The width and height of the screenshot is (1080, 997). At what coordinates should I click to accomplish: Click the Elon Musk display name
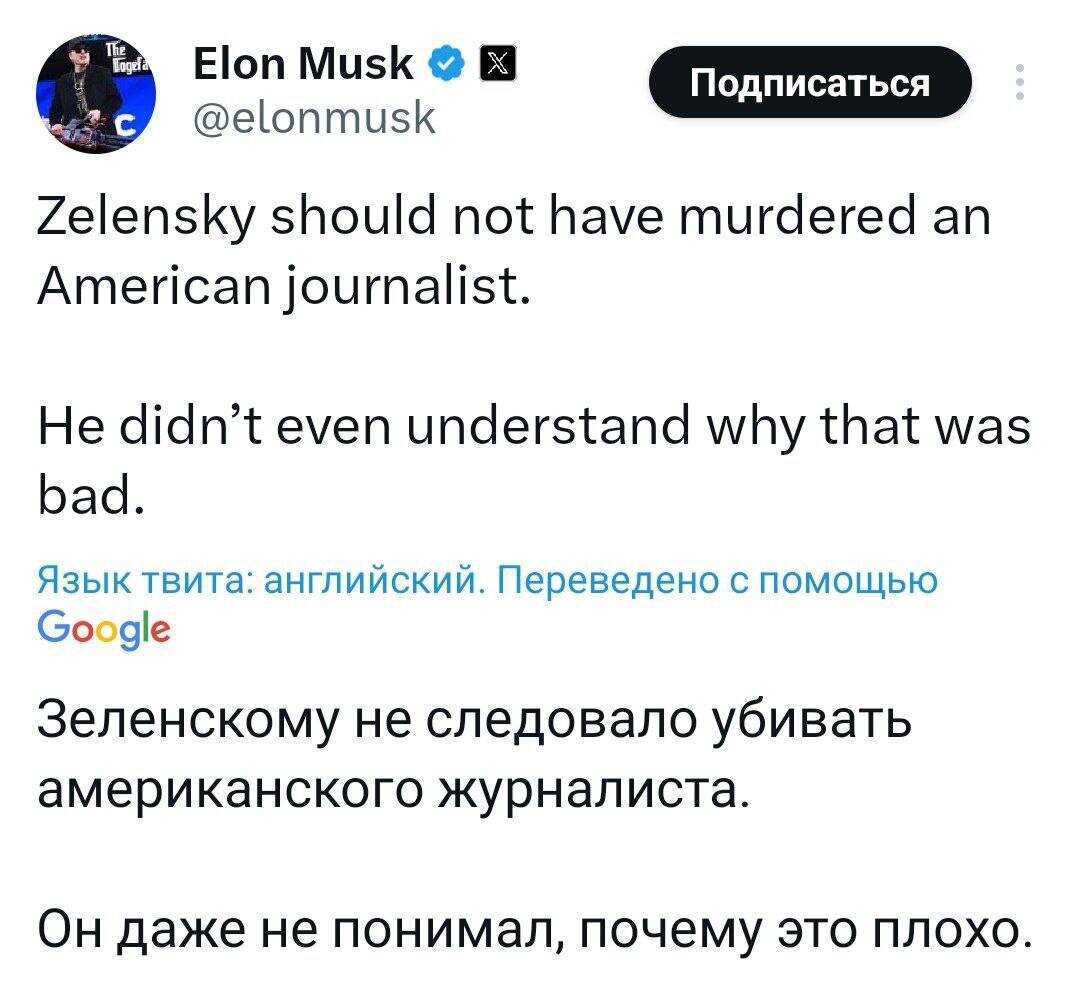300,62
